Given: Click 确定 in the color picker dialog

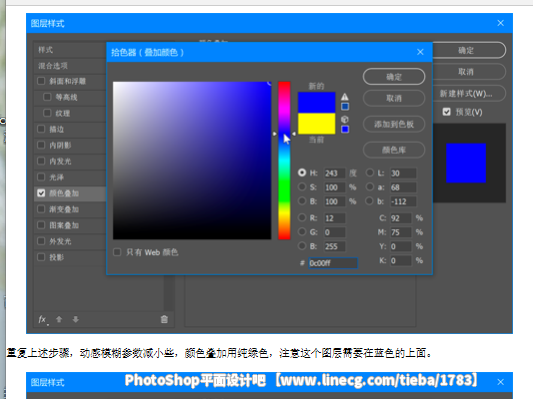Looking at the screenshot, I should pos(394,77).
